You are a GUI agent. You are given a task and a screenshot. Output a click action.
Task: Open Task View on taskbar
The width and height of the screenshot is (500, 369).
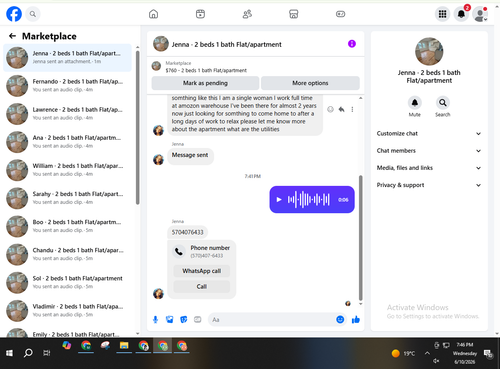tap(47, 353)
